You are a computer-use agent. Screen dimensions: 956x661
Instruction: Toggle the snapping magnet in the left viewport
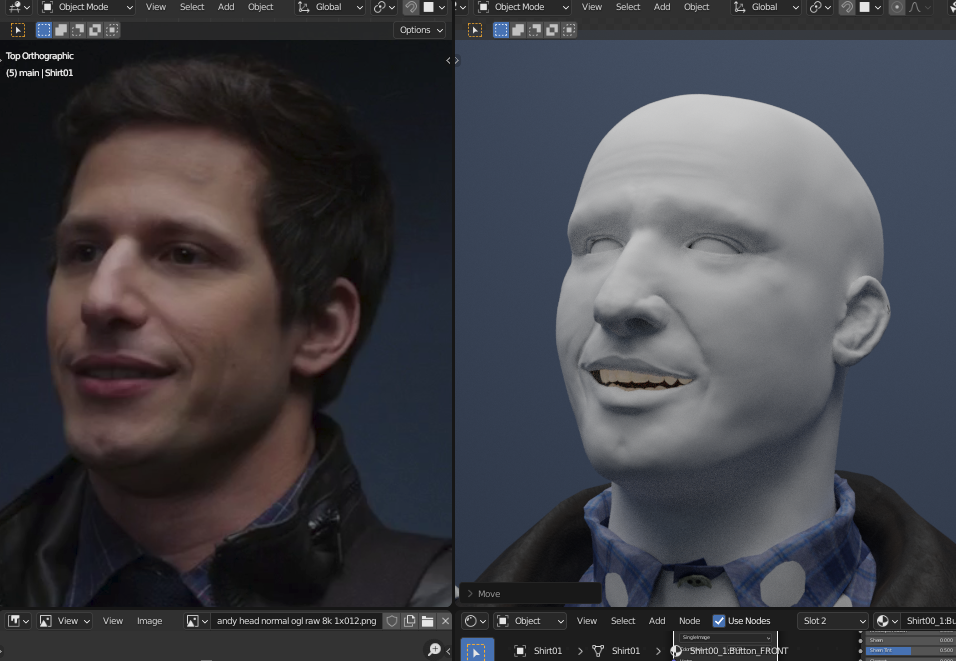[x=412, y=7]
